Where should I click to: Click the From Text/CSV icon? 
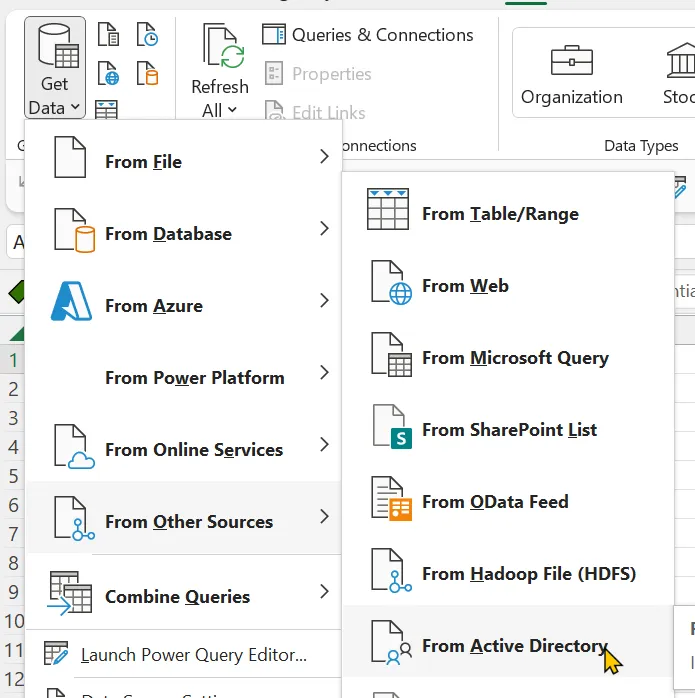click(108, 34)
